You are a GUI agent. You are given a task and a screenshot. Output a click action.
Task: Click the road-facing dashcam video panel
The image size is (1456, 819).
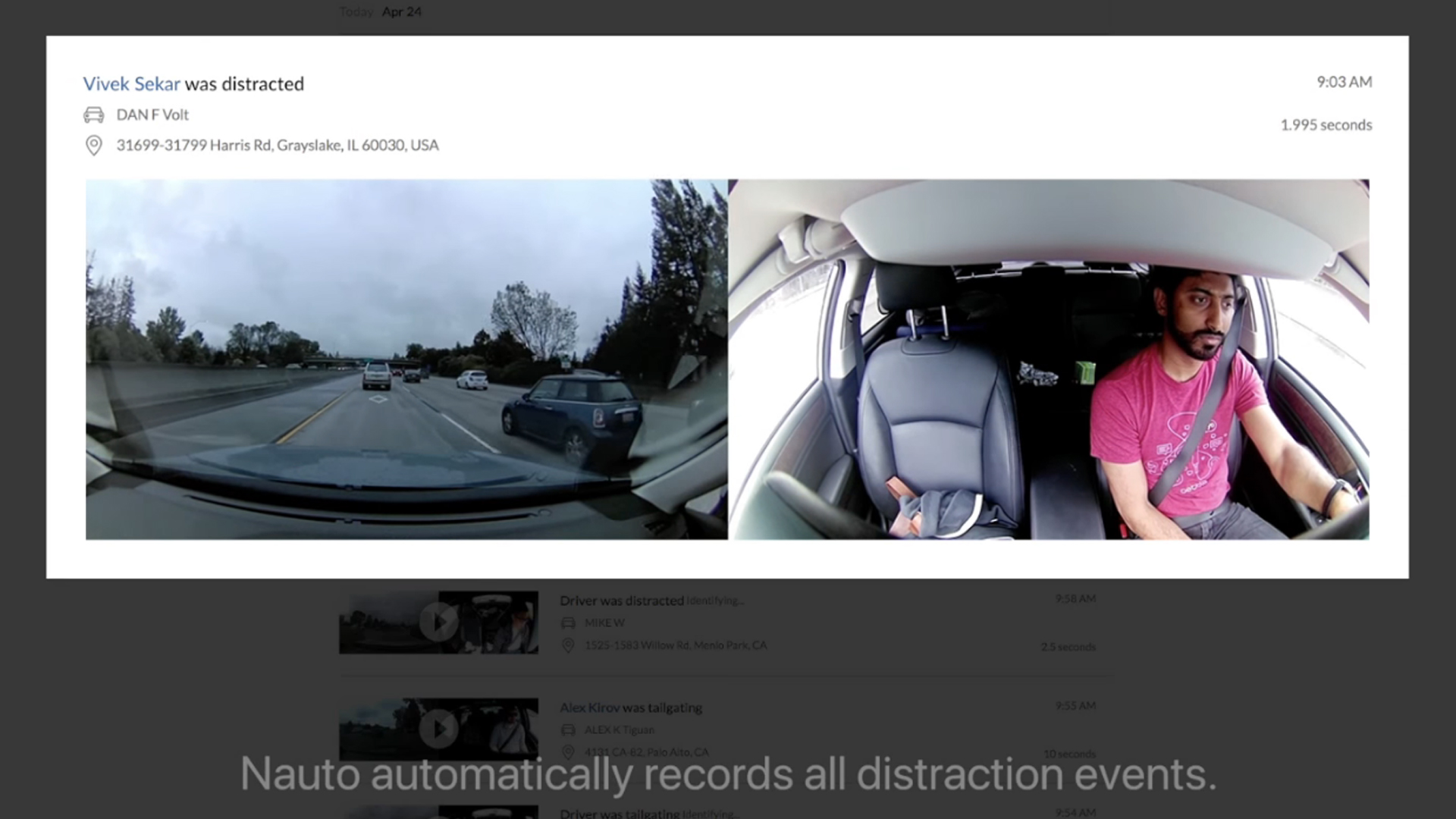click(406, 359)
